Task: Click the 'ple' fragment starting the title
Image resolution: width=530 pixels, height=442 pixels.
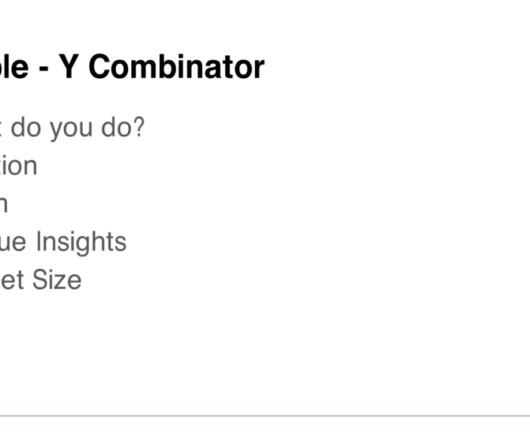Action: pyautogui.click(x=14, y=67)
